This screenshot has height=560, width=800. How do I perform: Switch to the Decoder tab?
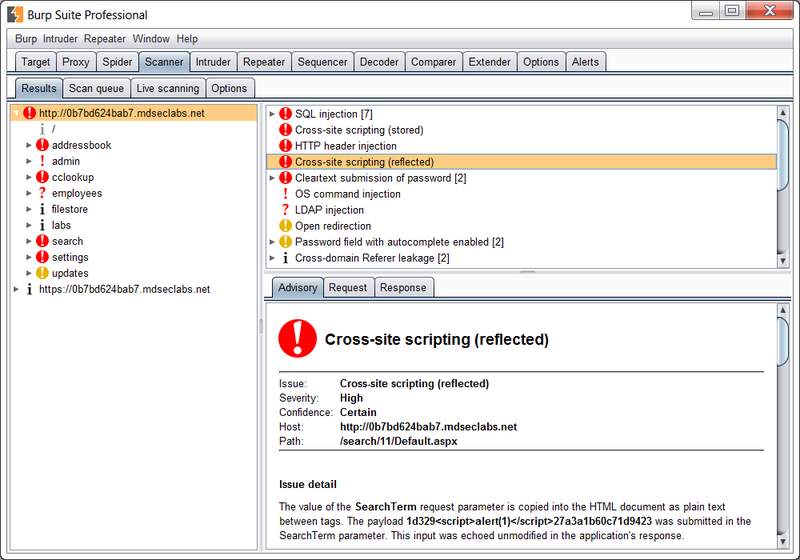click(x=379, y=62)
